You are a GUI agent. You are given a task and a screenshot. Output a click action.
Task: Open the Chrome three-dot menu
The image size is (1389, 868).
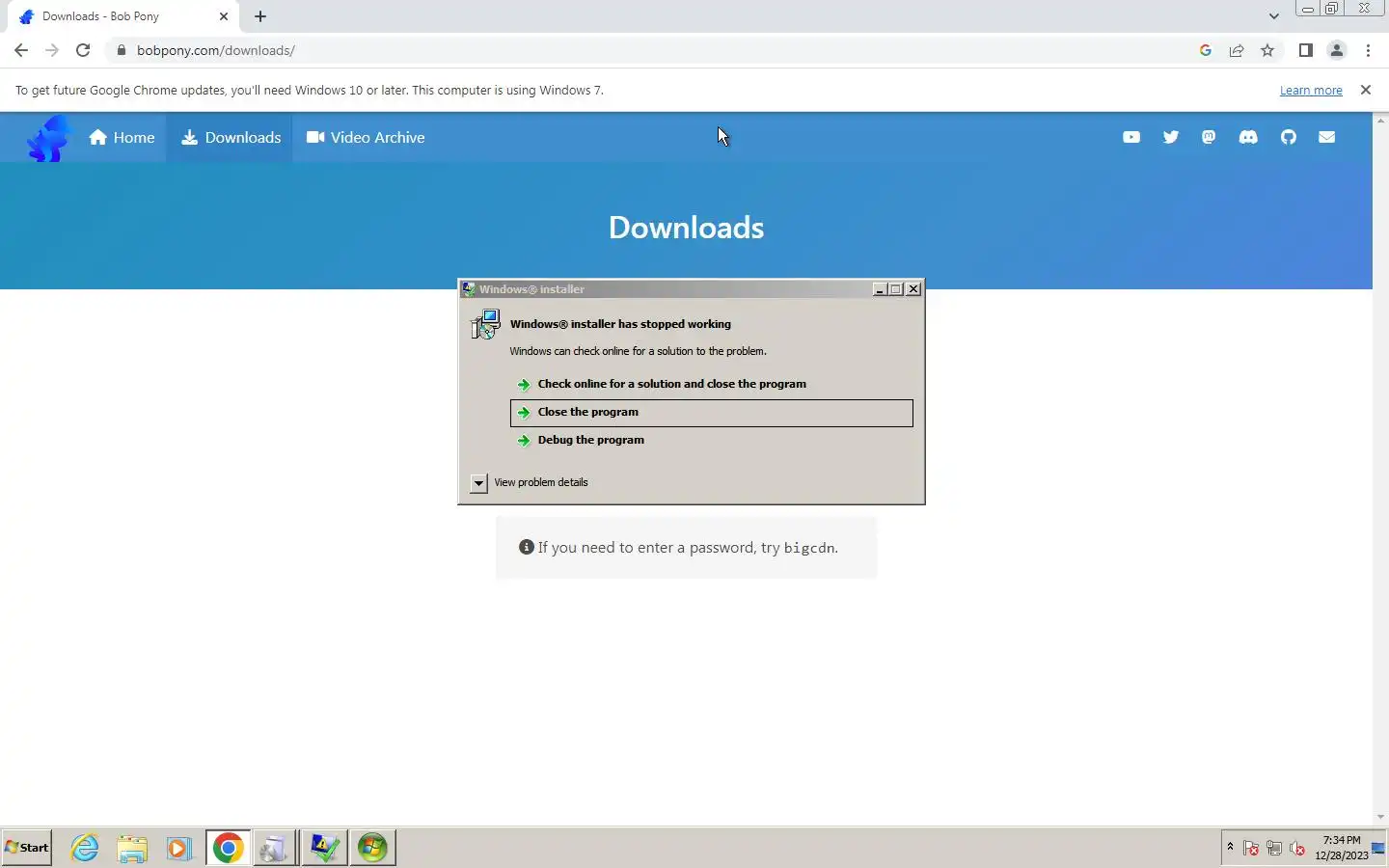1368,50
